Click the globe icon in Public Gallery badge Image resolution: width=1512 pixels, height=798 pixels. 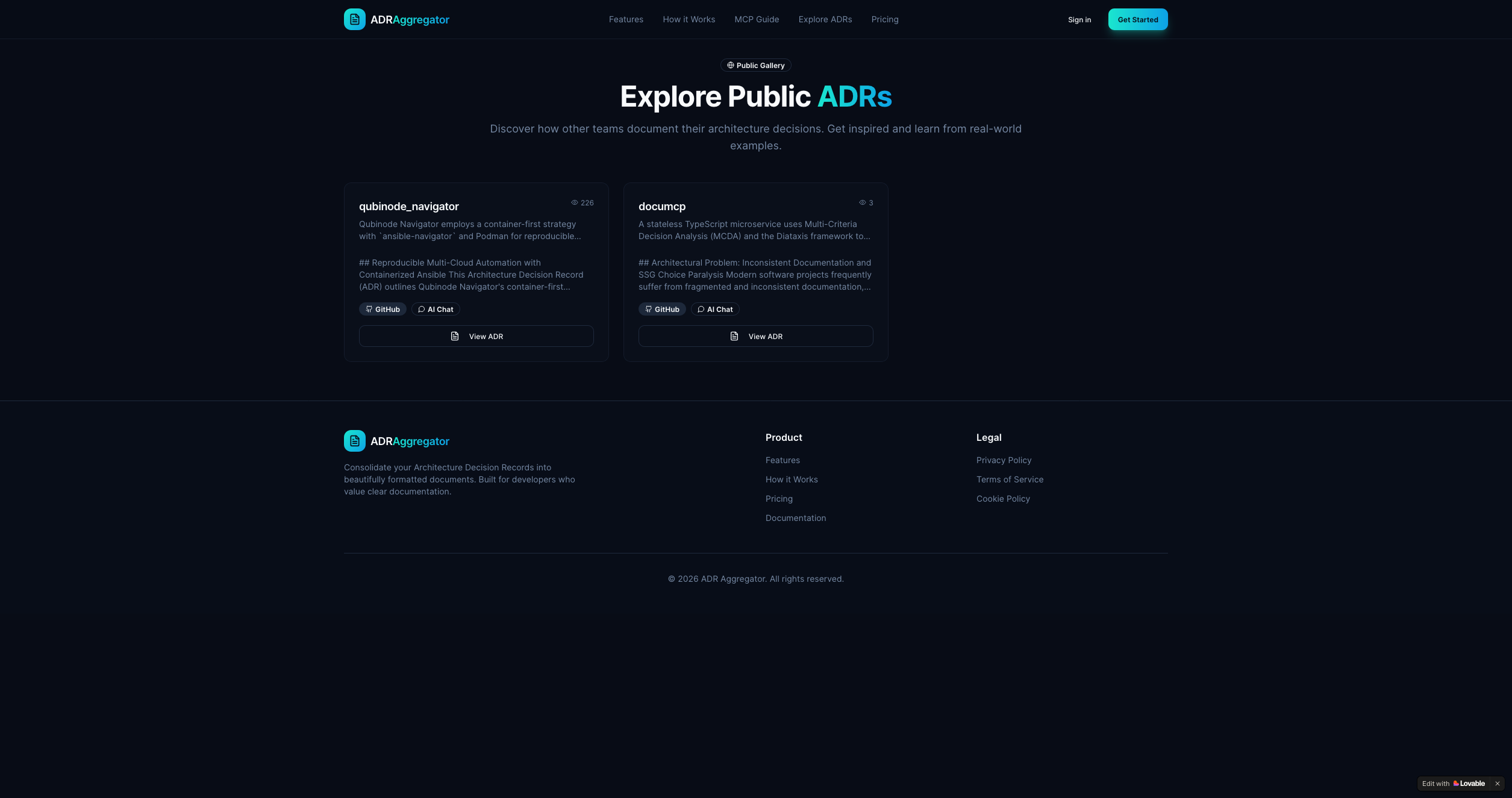click(730, 65)
